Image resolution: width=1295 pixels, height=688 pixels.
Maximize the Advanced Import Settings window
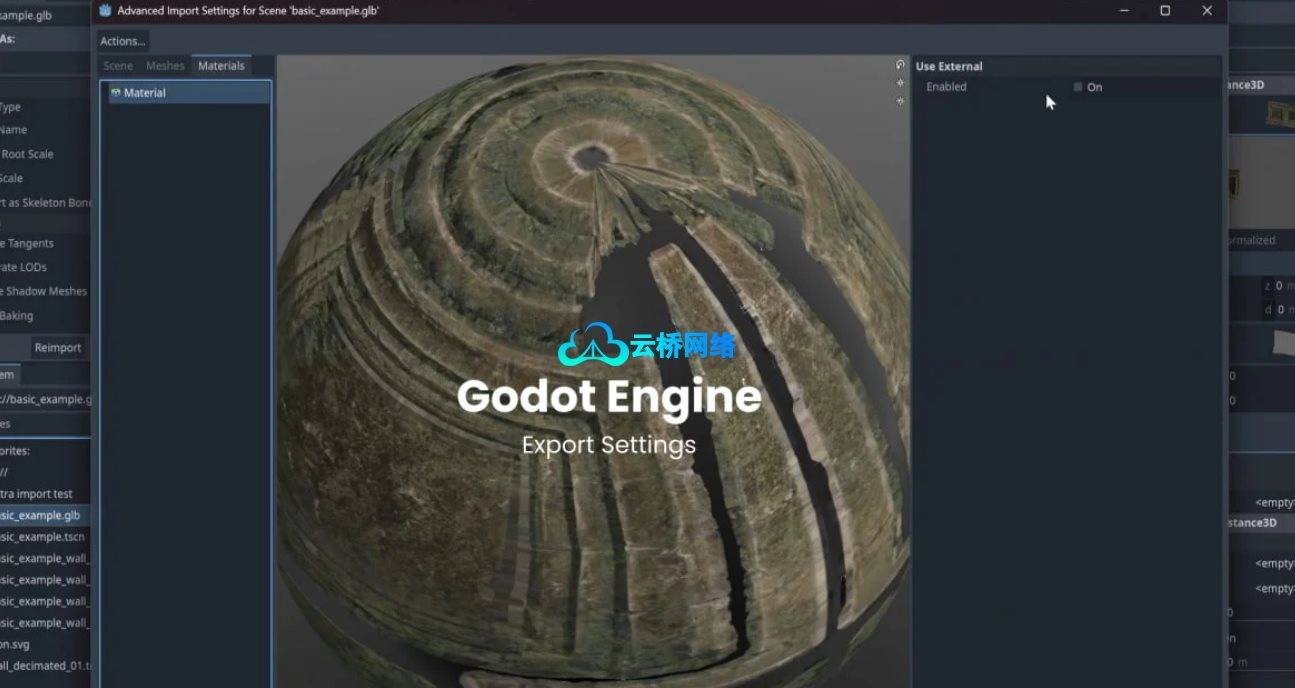1165,10
